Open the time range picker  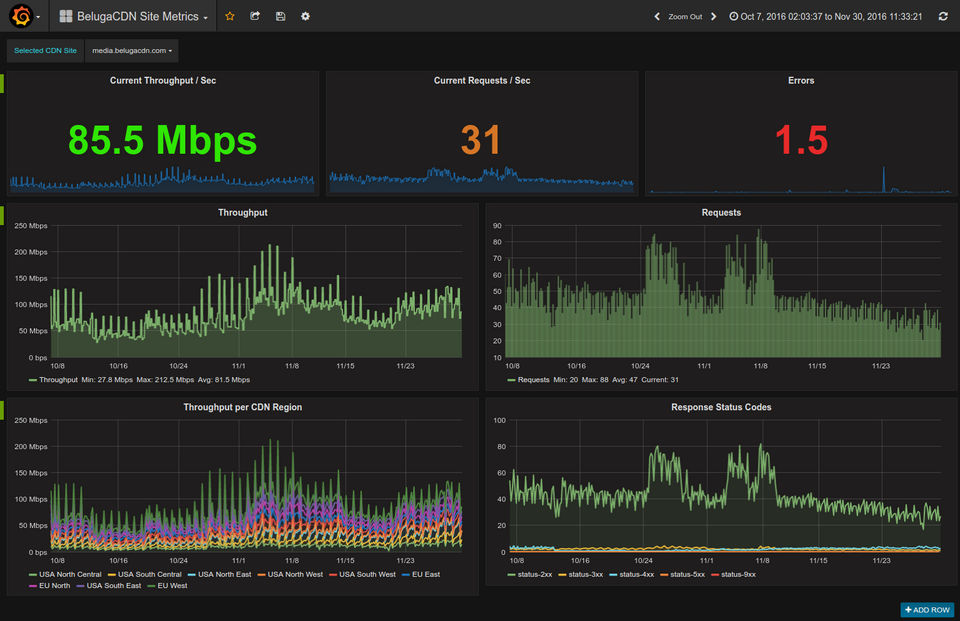pos(826,16)
